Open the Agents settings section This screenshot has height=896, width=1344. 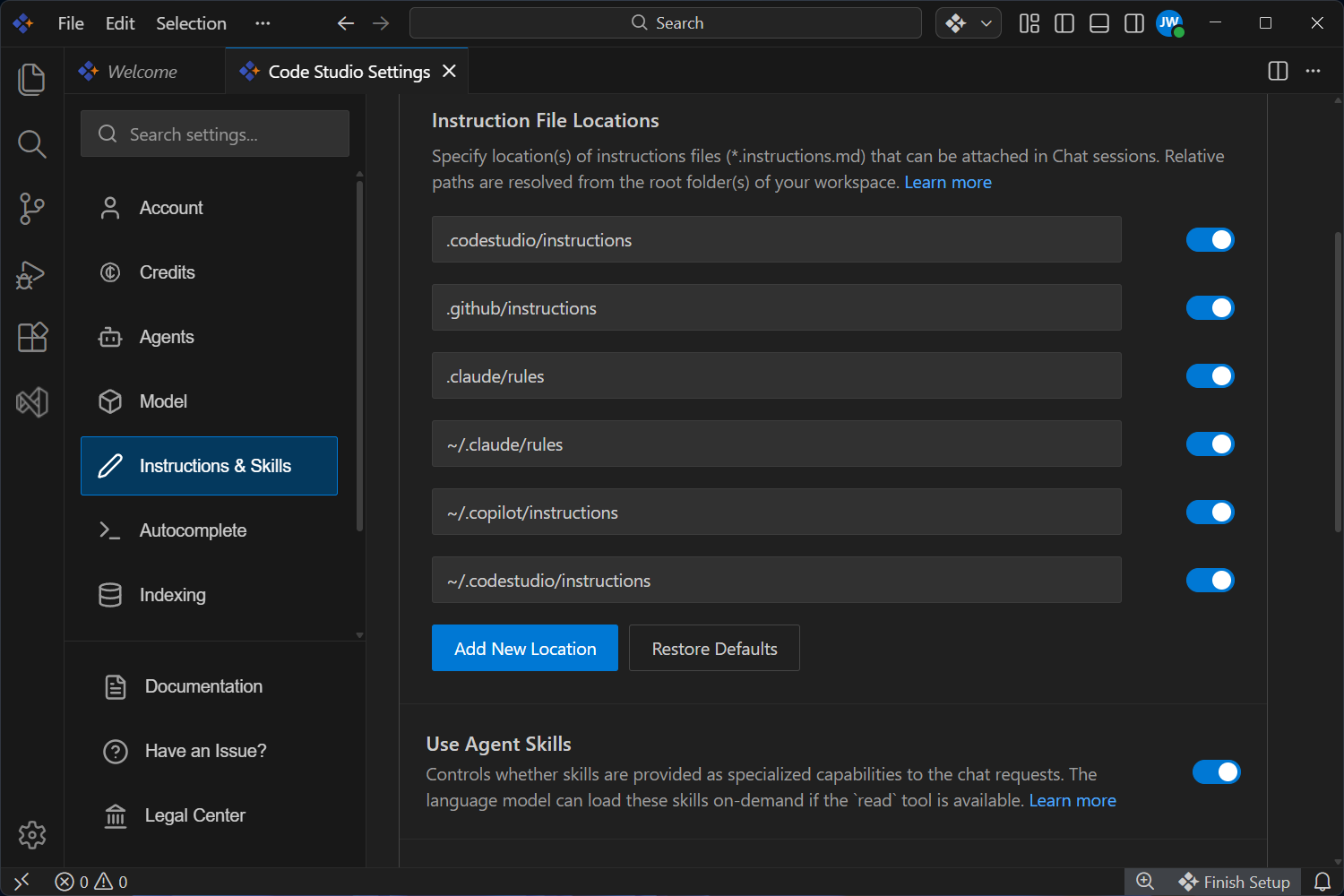pos(209,337)
